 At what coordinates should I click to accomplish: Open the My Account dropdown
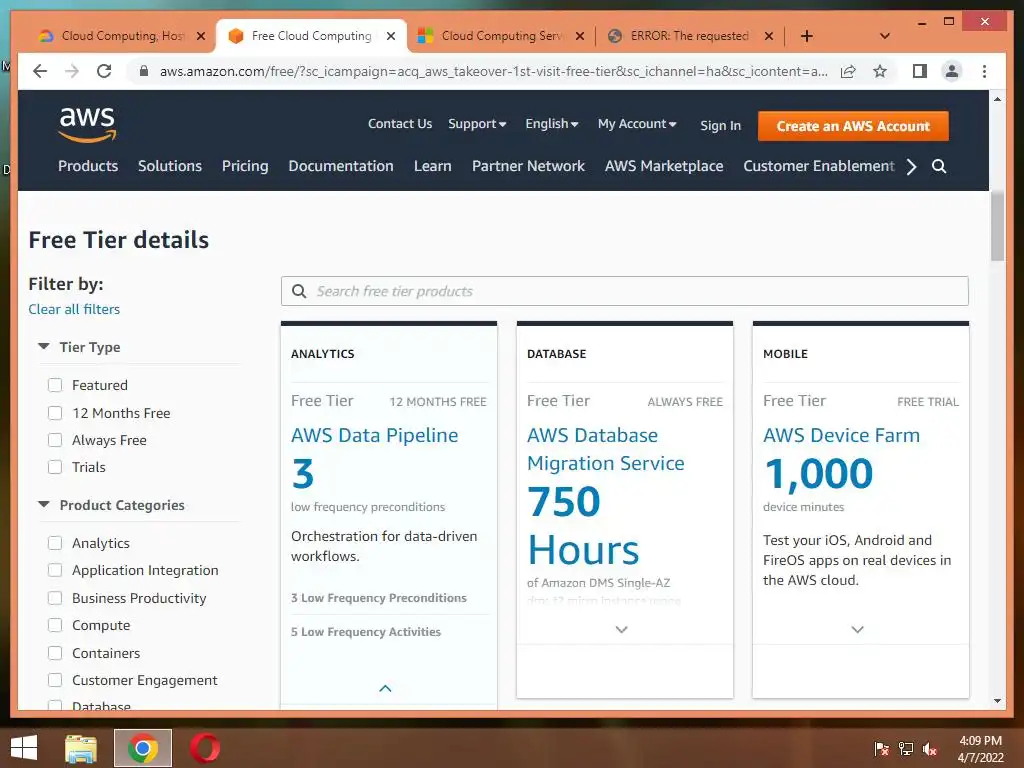637,124
